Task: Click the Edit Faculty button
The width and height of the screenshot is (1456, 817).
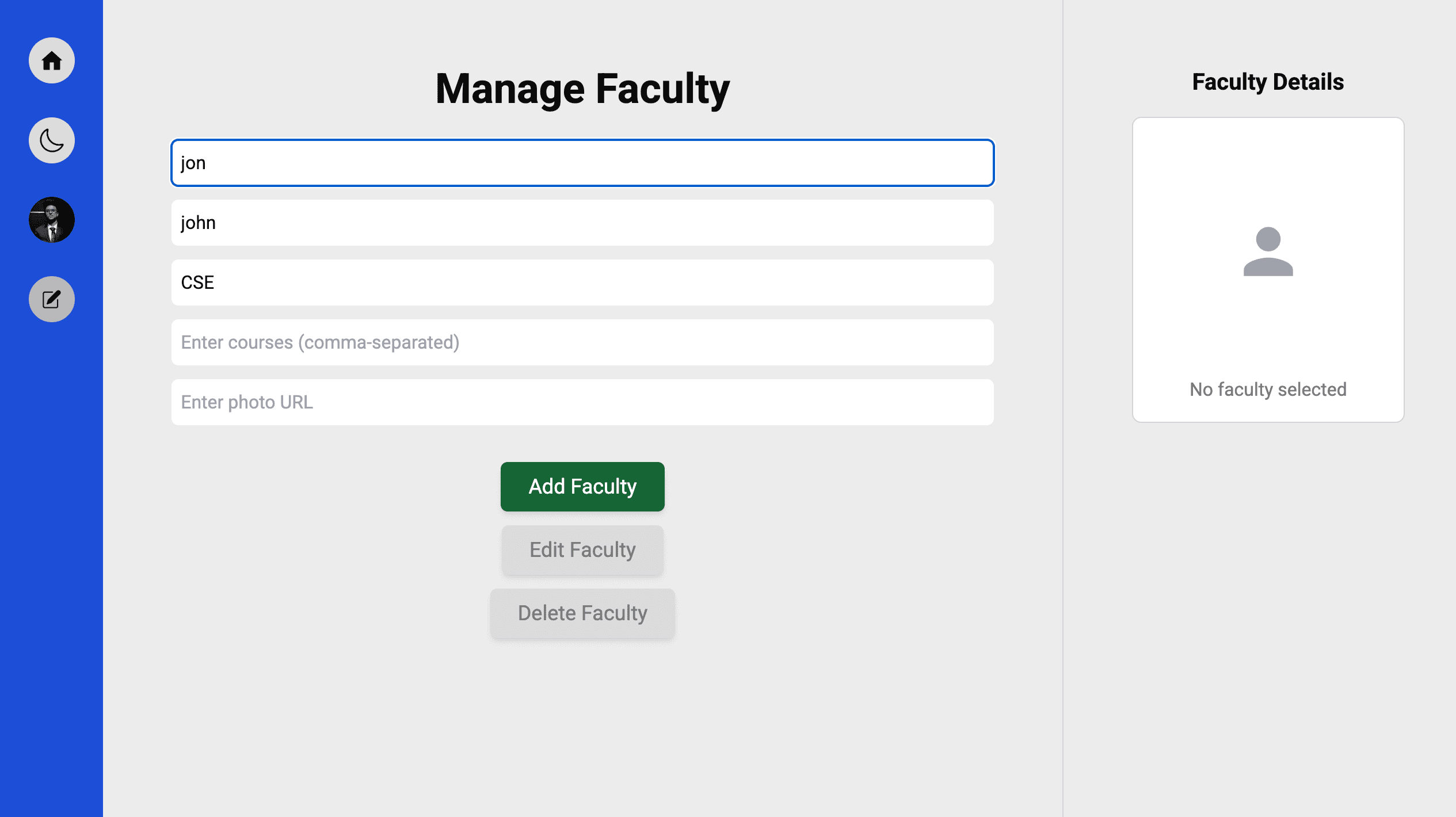Action: click(582, 550)
